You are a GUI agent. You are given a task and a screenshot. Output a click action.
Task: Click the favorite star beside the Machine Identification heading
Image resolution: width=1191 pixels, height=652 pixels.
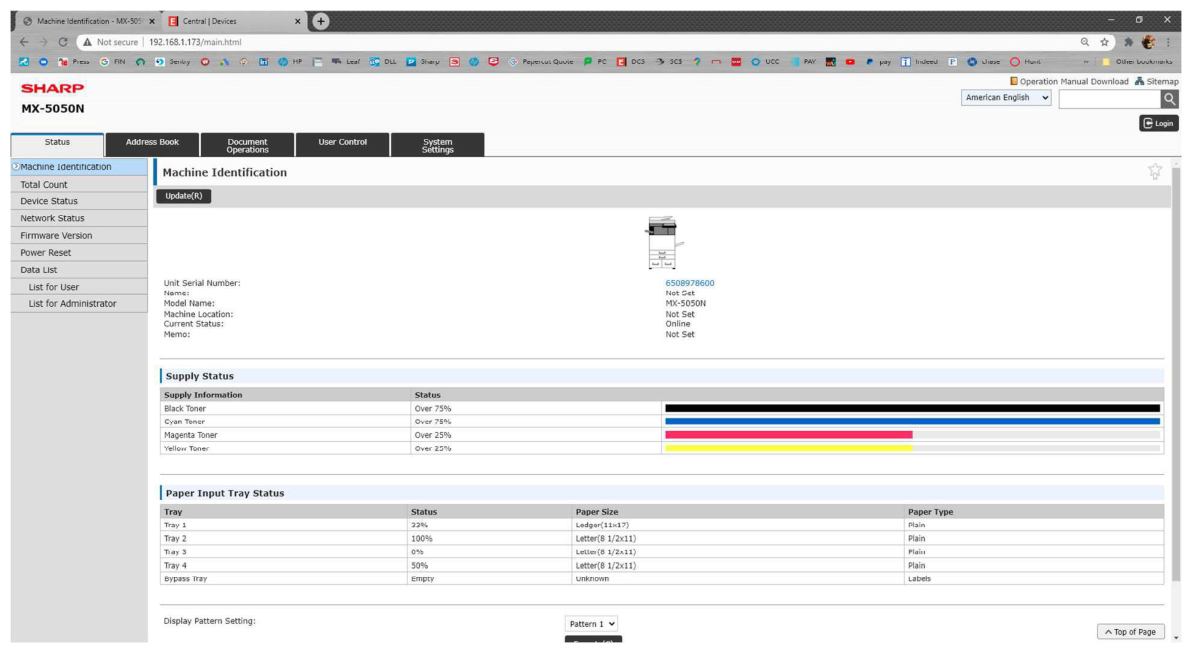click(x=1155, y=172)
